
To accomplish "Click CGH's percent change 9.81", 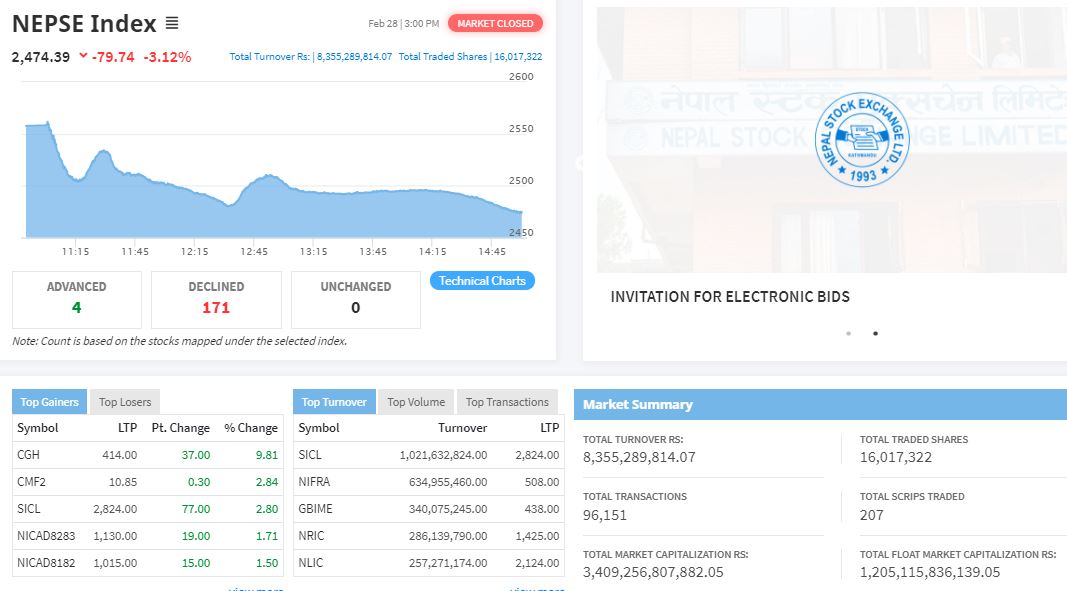I will 267,455.
